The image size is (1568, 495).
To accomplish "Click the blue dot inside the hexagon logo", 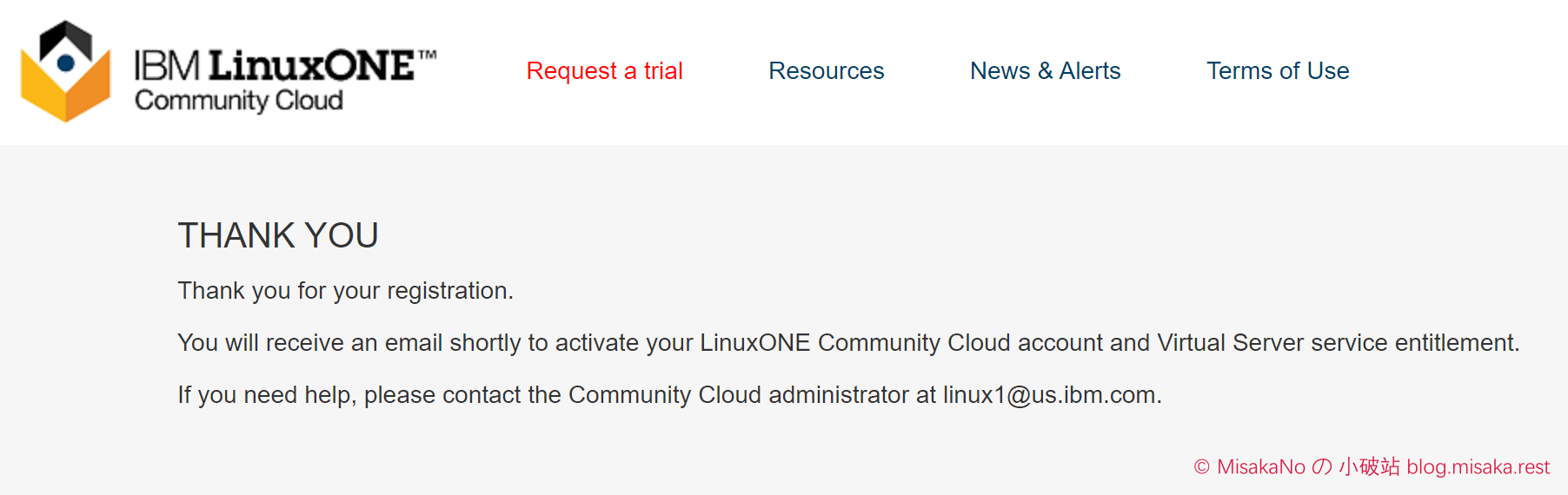I will [65, 63].
